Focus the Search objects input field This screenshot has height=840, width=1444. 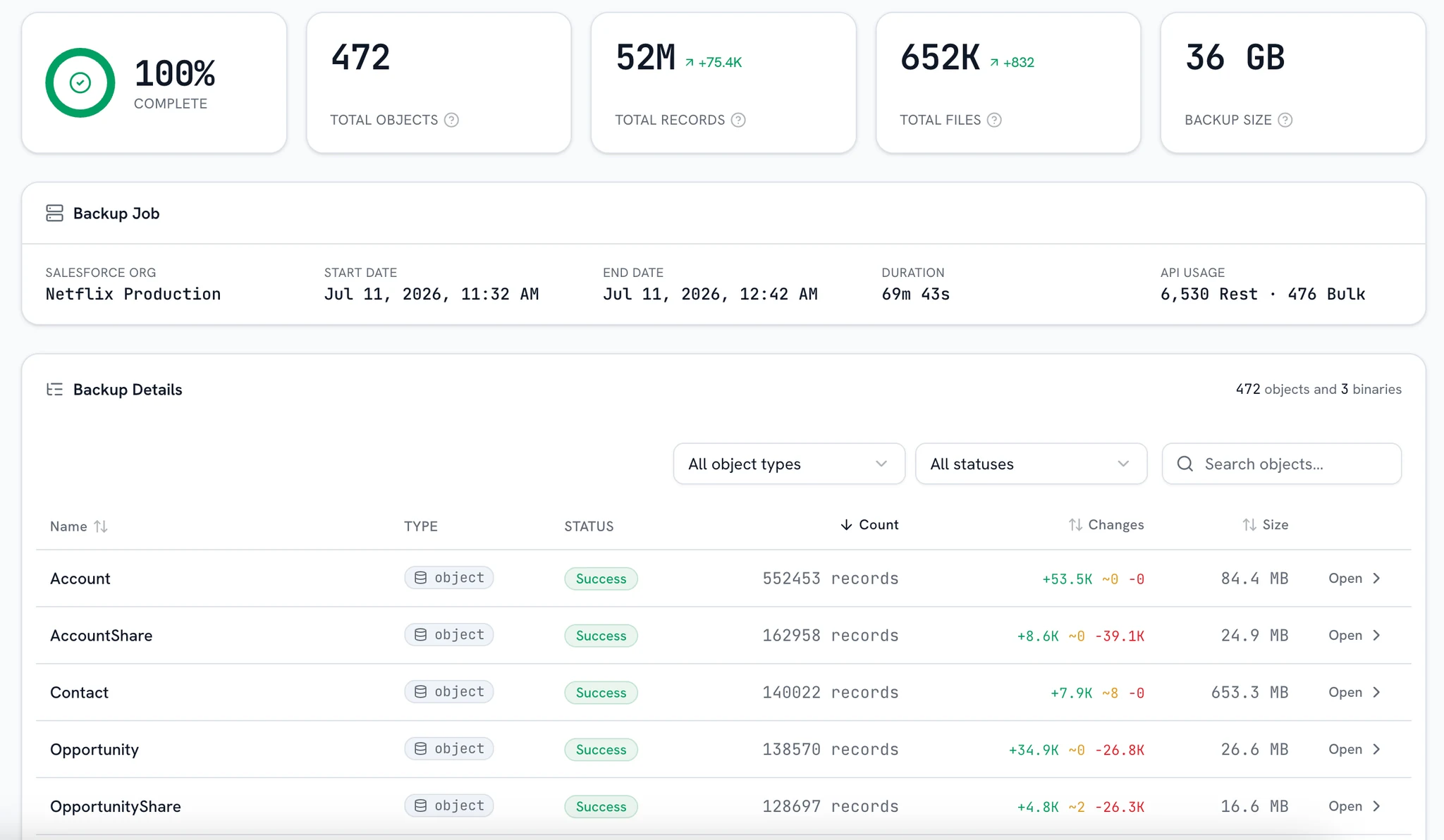[1282, 464]
